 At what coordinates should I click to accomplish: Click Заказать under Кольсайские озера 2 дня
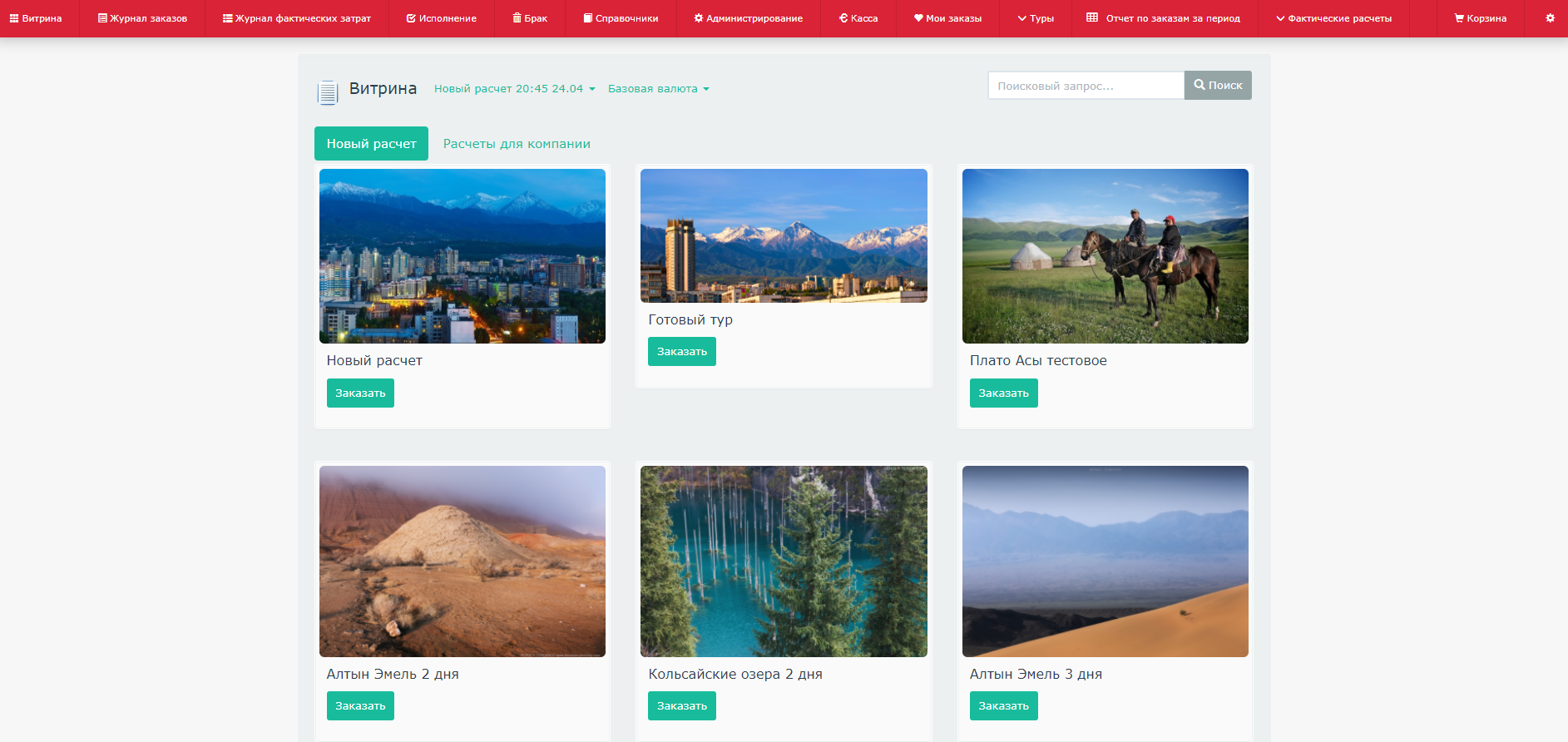coord(682,706)
